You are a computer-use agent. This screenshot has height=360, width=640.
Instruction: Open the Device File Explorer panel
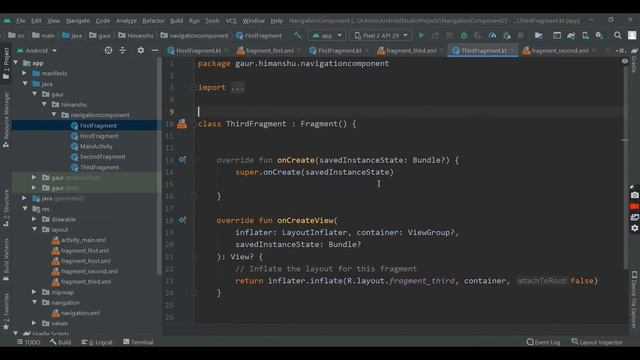click(x=634, y=299)
